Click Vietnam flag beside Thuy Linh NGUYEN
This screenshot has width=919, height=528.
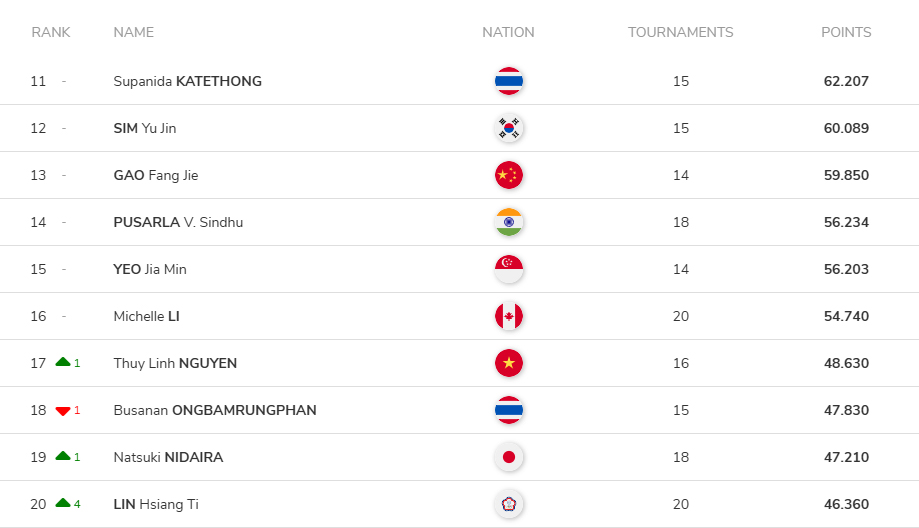click(x=509, y=363)
